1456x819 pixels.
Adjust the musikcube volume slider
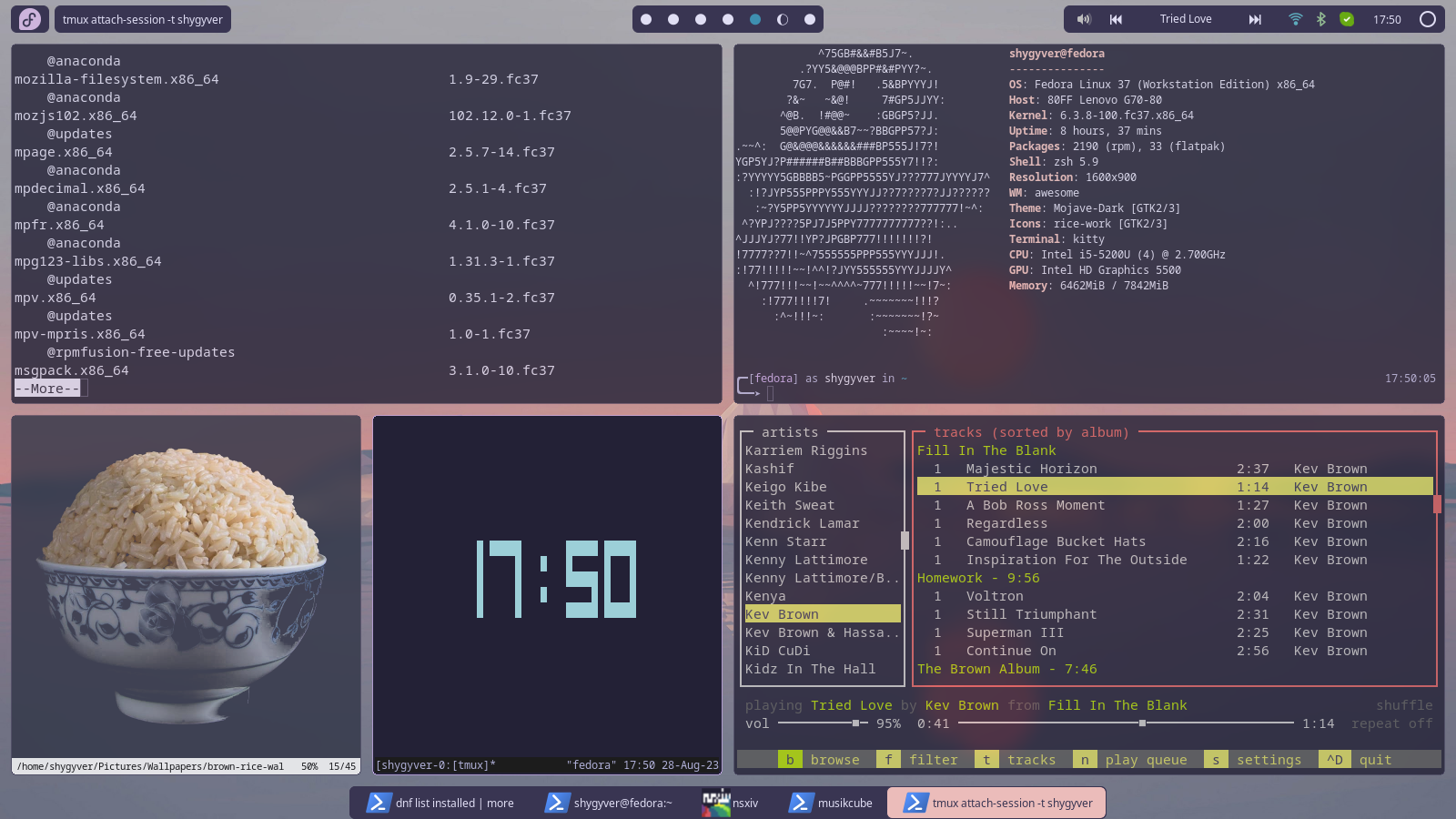click(822, 723)
